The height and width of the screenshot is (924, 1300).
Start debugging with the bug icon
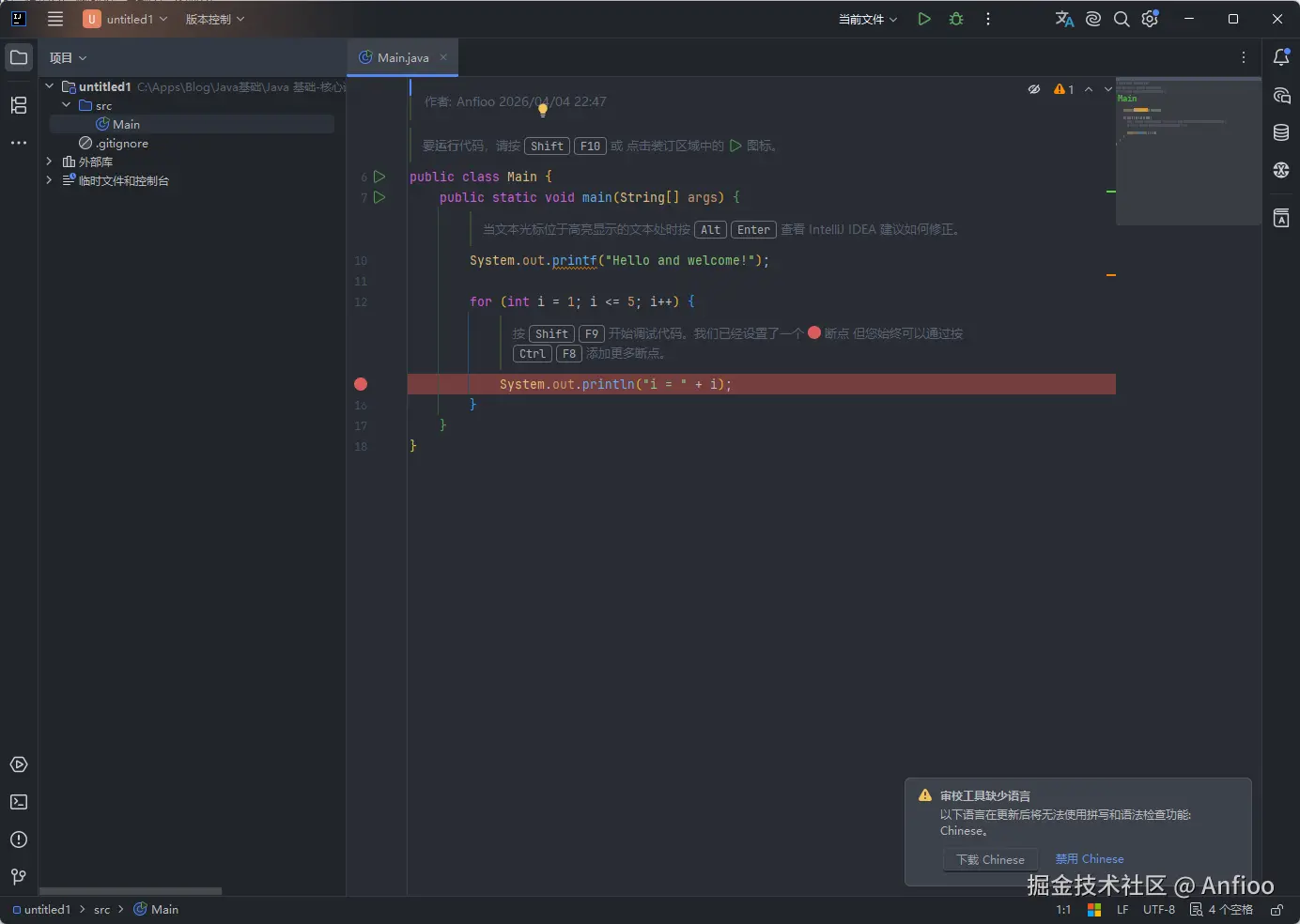[956, 19]
